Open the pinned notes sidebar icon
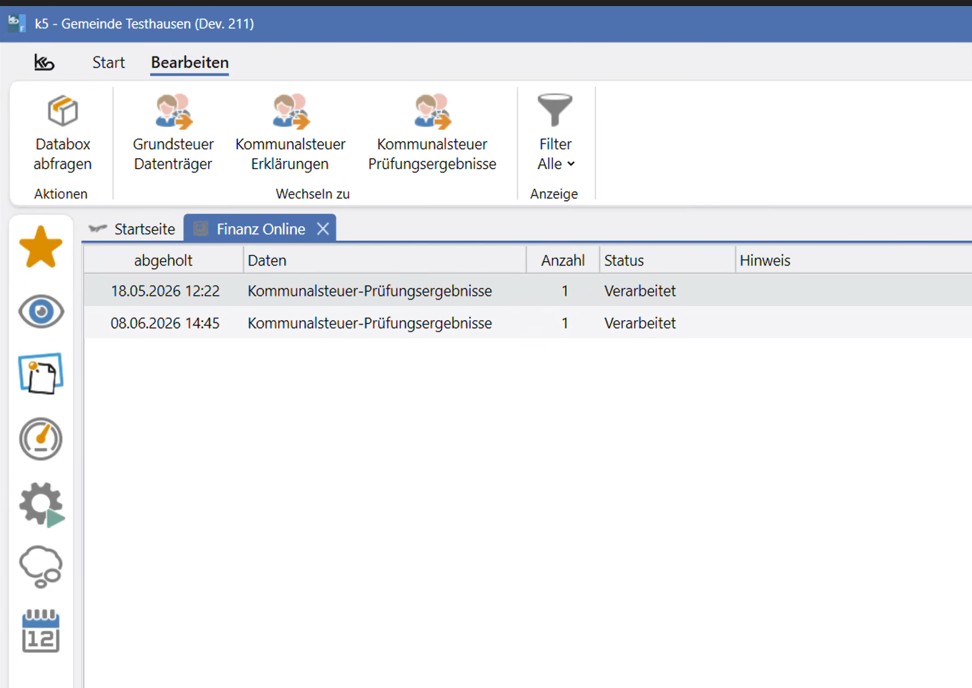The height and width of the screenshot is (688, 972). pyautogui.click(x=41, y=374)
